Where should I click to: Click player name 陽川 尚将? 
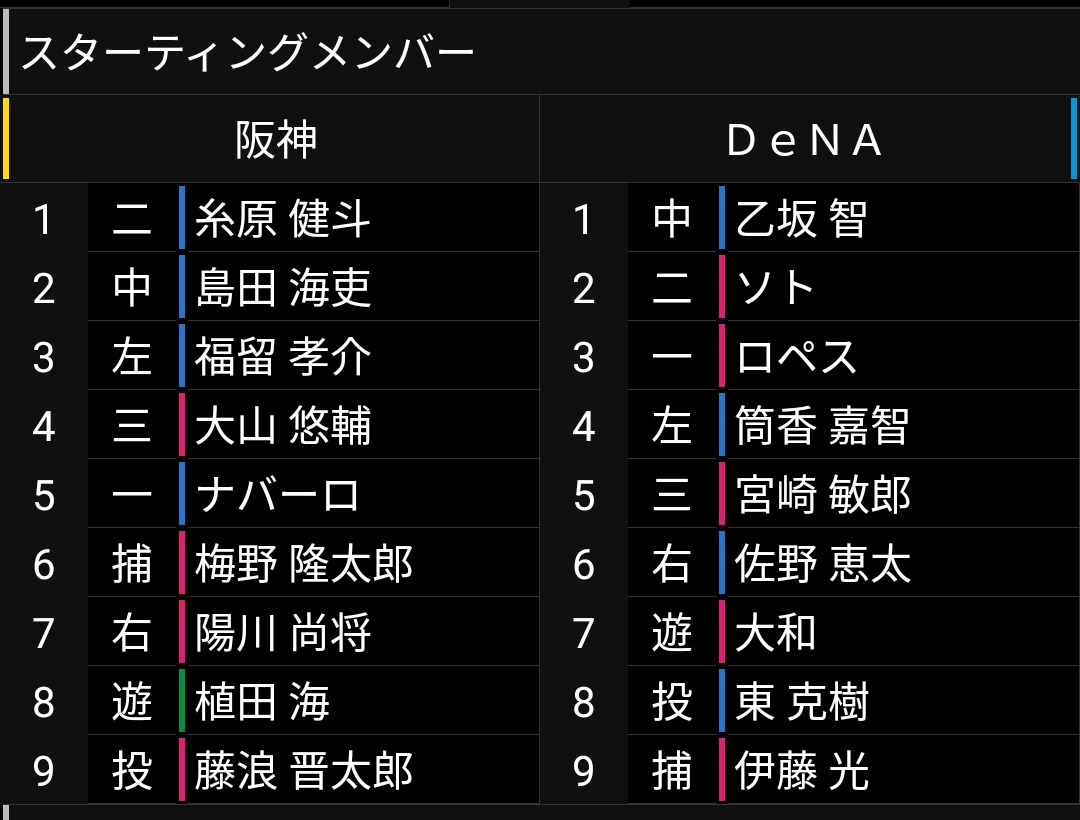pyautogui.click(x=283, y=633)
